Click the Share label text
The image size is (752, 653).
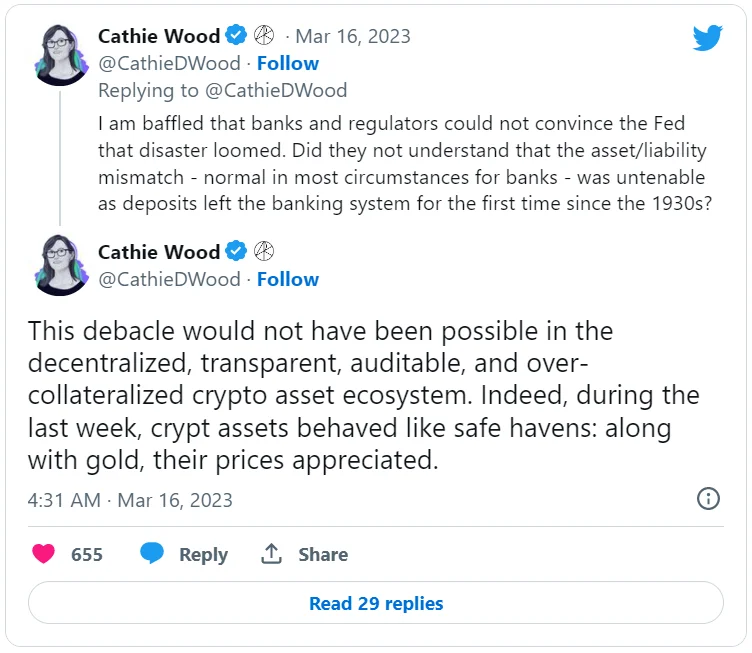[x=323, y=555]
